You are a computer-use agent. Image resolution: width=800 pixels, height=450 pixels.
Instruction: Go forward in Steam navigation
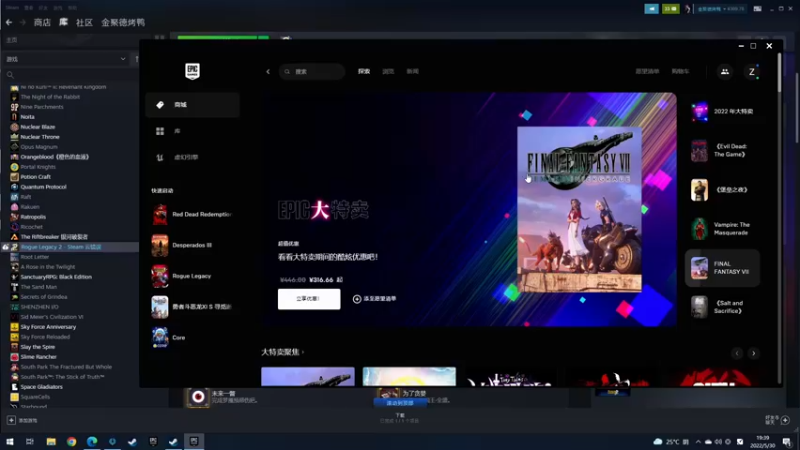click(x=22, y=22)
